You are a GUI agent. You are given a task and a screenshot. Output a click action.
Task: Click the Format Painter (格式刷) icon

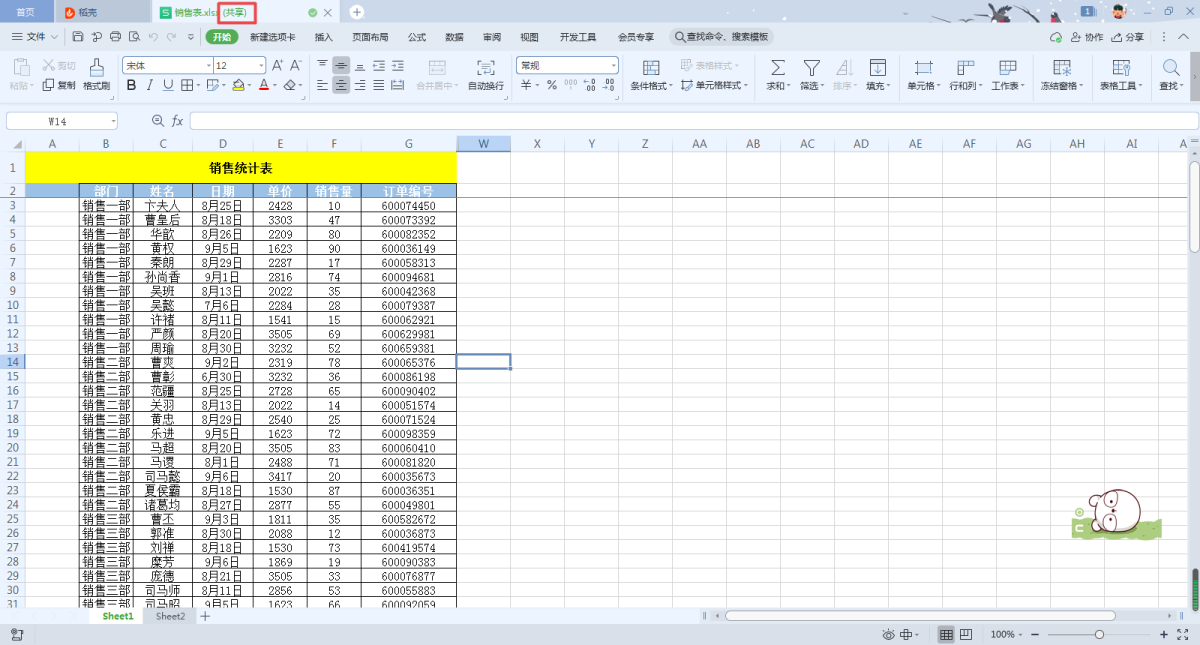coord(96,68)
